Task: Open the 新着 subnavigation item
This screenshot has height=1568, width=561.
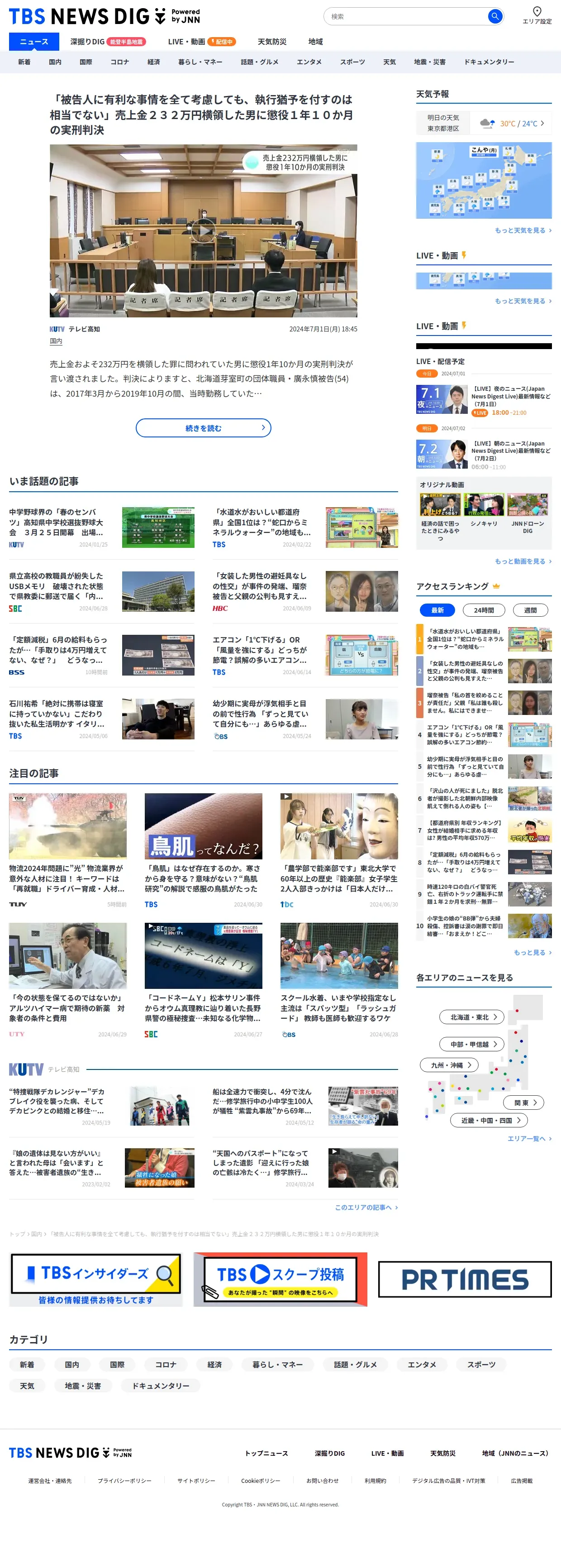Action: pos(24,62)
